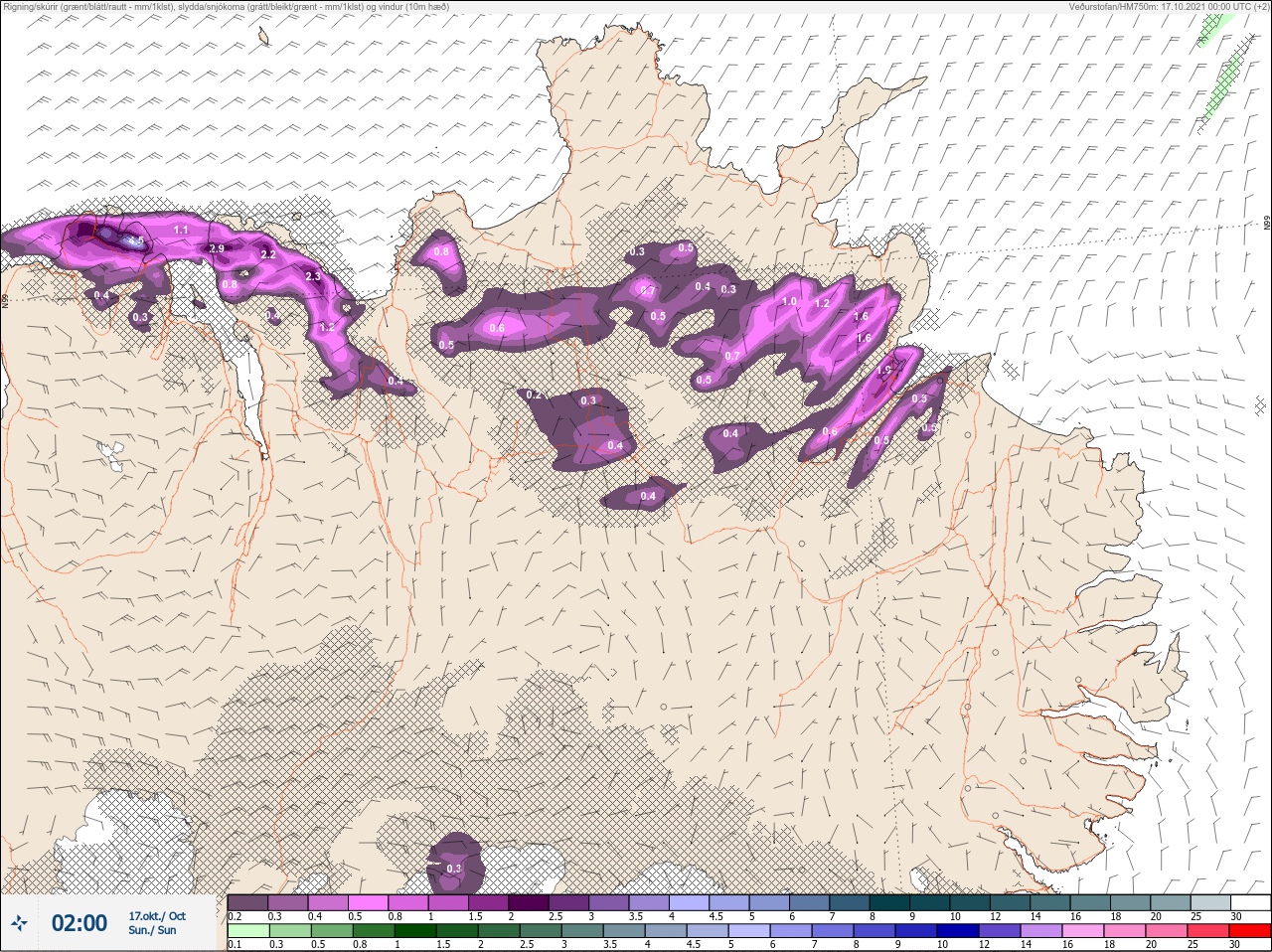Click the 1.0 precipitation value on the map
1272x952 pixels.
pyautogui.click(x=790, y=301)
